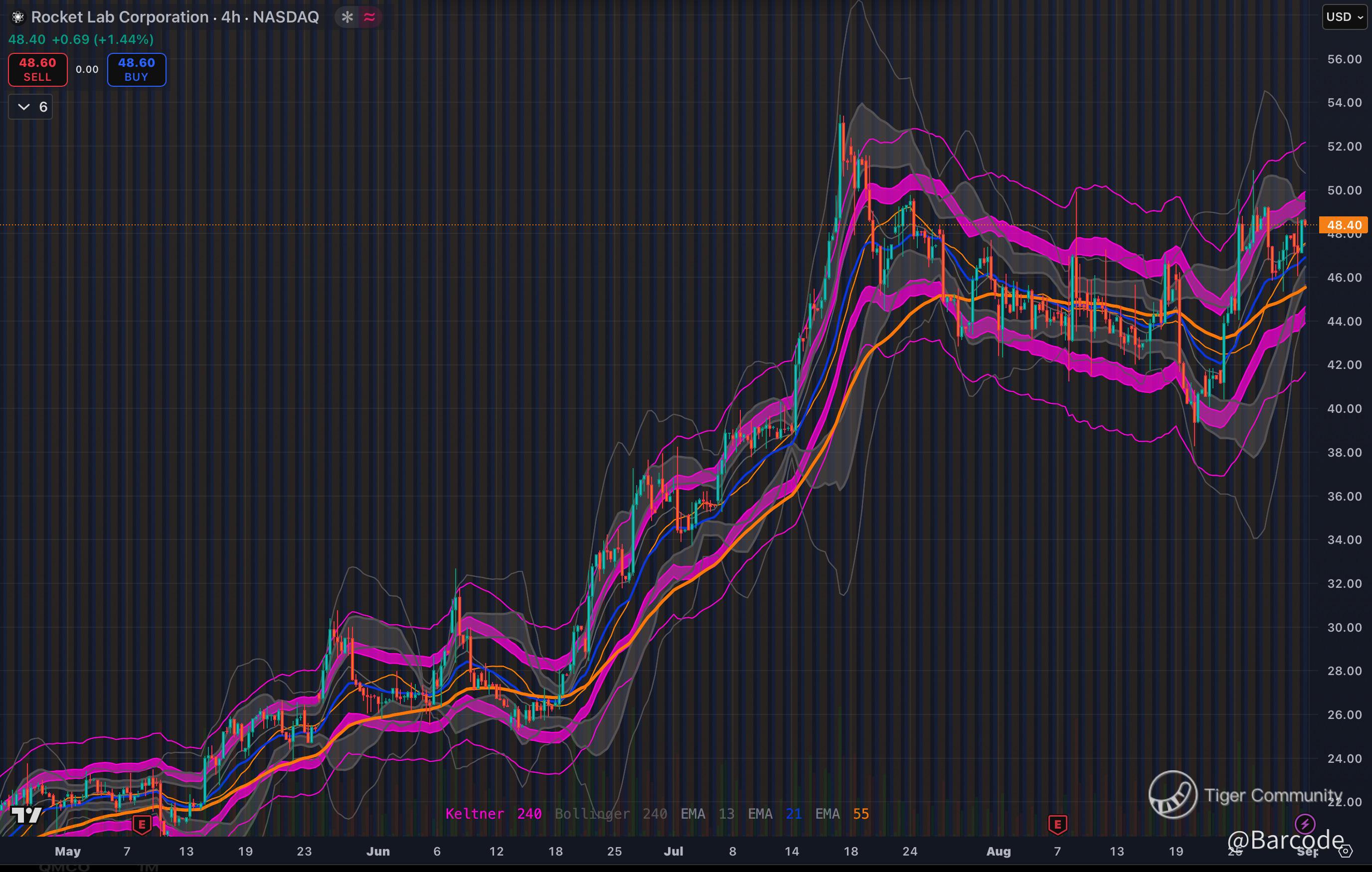Click the asterisk data status icon
Image resolution: width=1372 pixels, height=872 pixels.
pyautogui.click(x=347, y=17)
